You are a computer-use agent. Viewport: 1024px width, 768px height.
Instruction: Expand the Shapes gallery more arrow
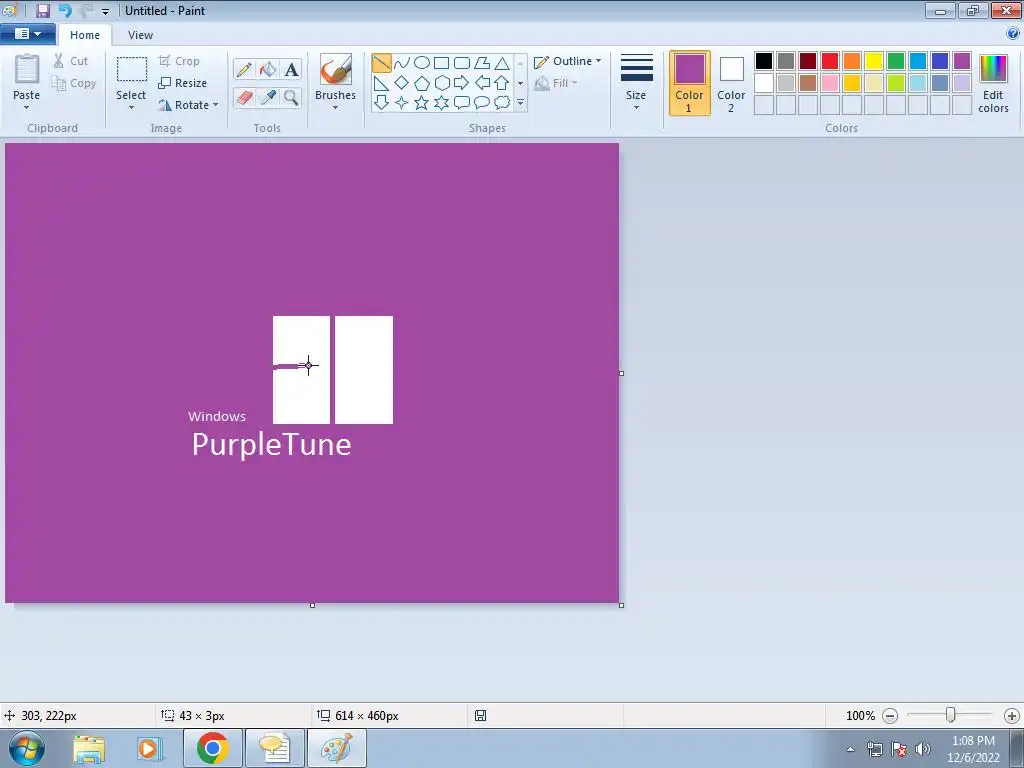pos(520,103)
